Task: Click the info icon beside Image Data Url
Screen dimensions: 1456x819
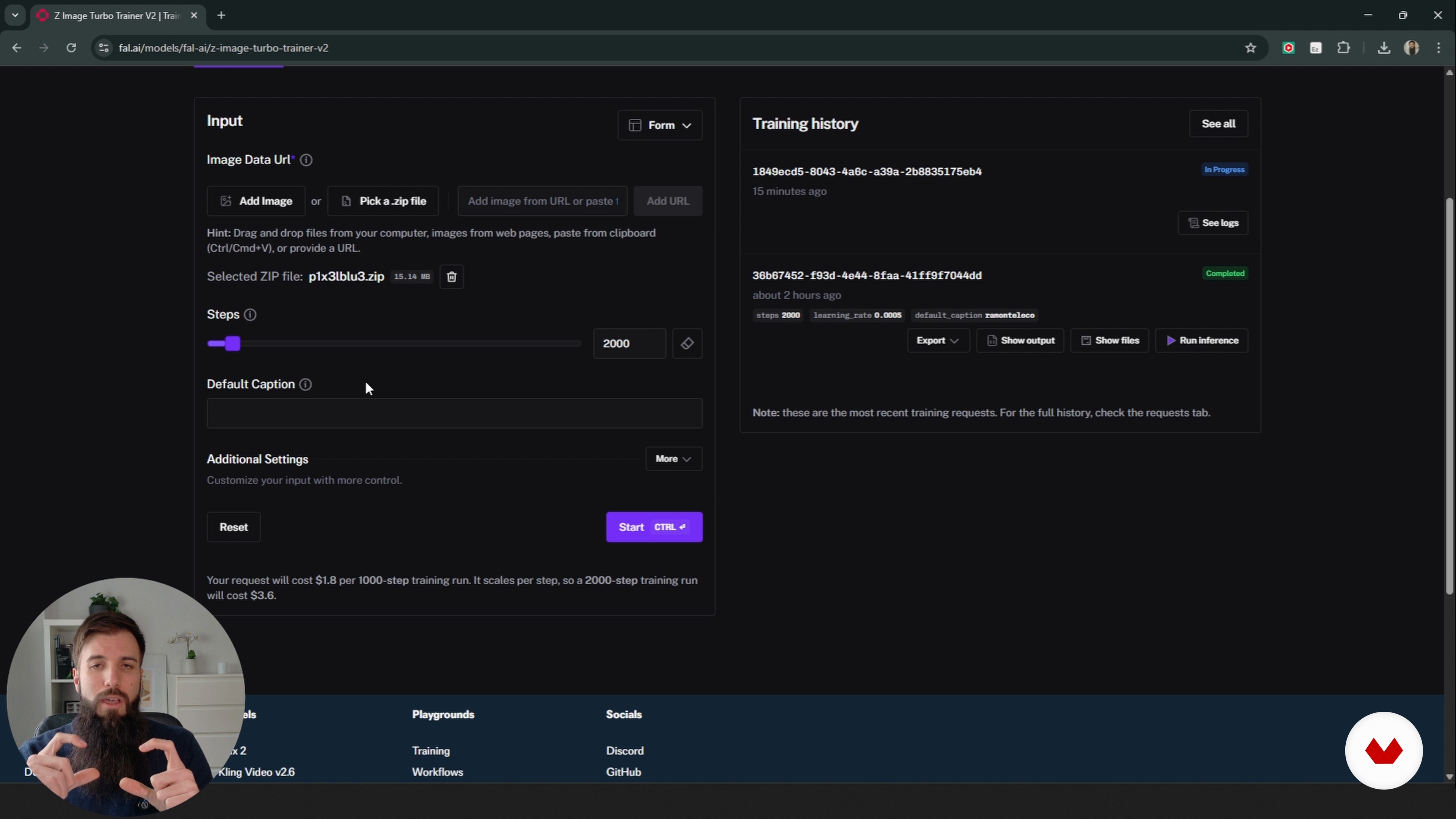Action: click(x=306, y=160)
